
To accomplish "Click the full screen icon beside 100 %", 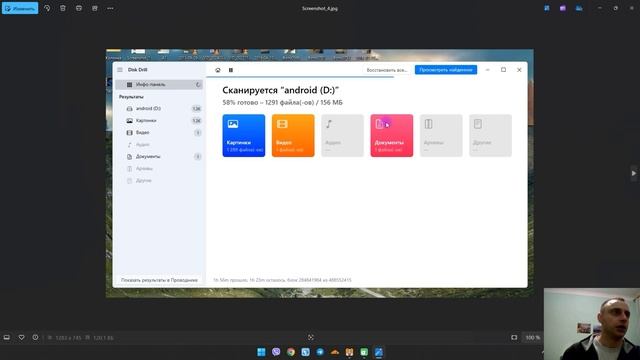I will (514, 338).
